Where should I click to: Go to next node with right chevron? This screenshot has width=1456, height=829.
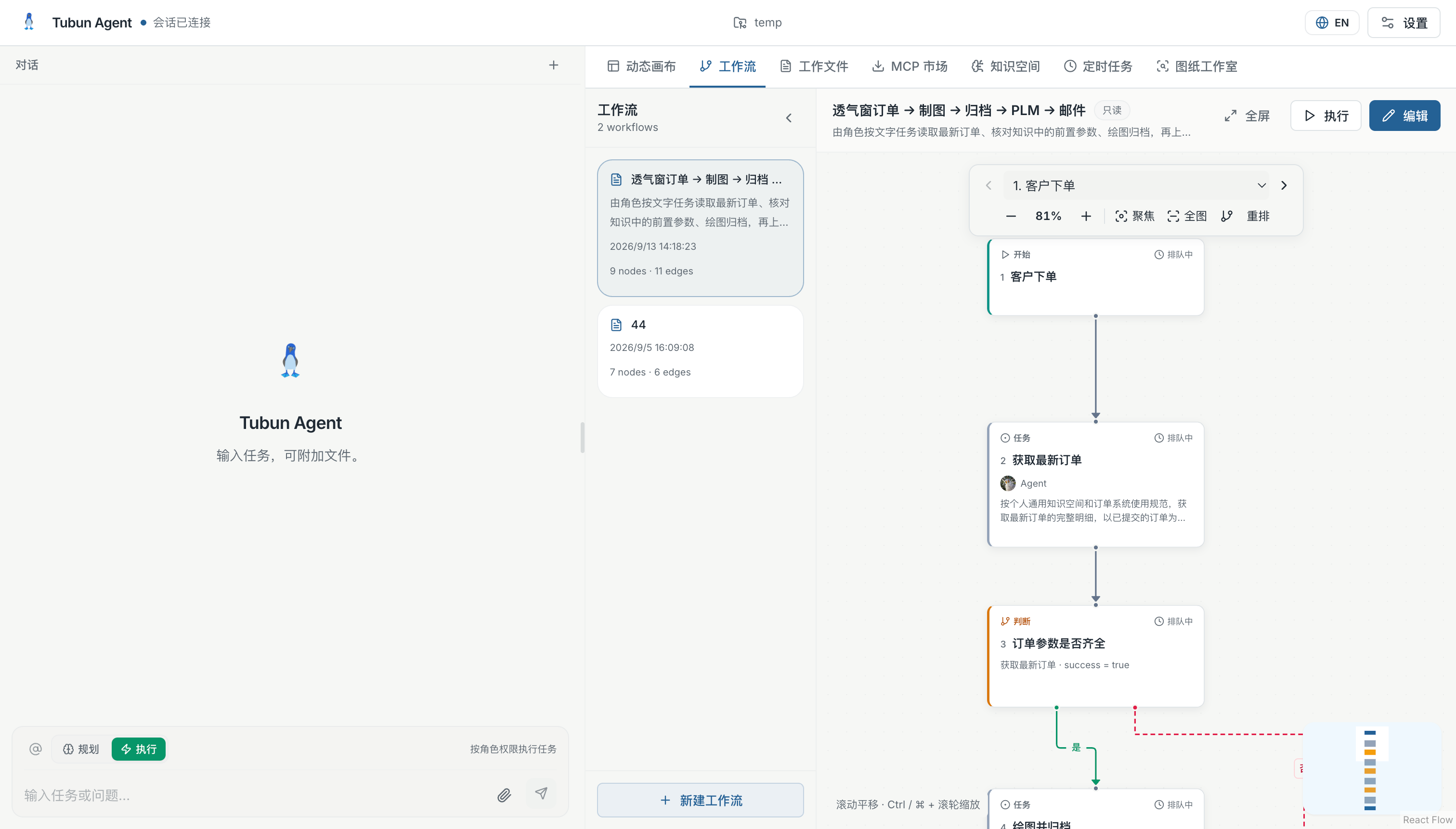pos(1284,186)
